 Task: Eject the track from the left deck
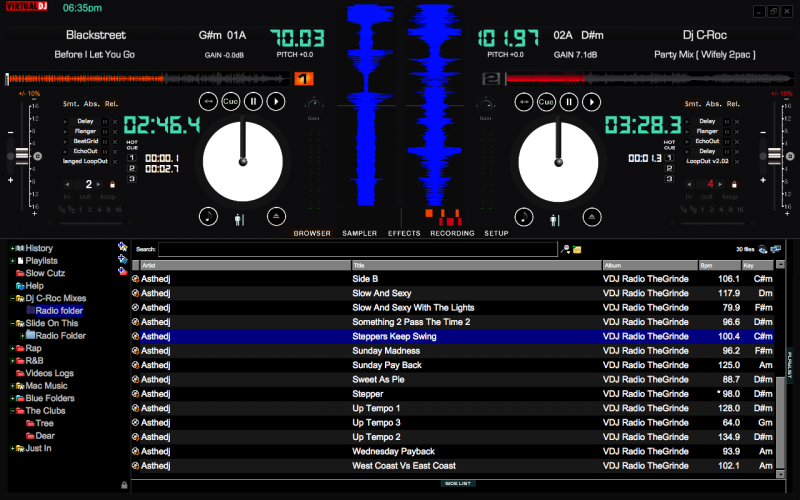pos(276,217)
